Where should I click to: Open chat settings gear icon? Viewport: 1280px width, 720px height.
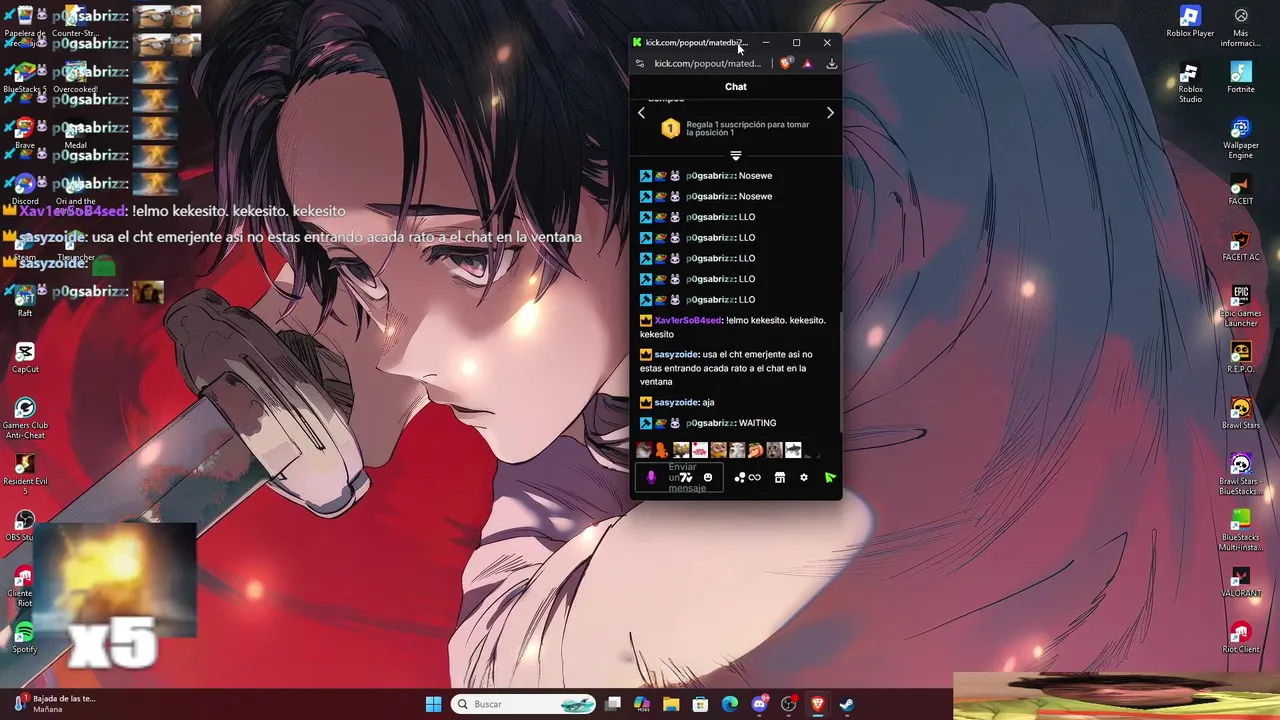point(804,478)
